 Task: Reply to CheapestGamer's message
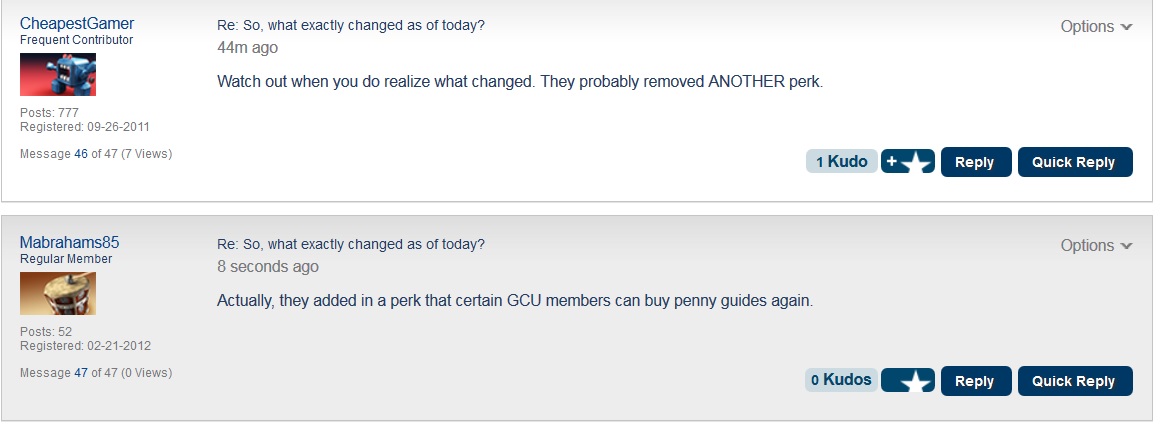coord(975,162)
